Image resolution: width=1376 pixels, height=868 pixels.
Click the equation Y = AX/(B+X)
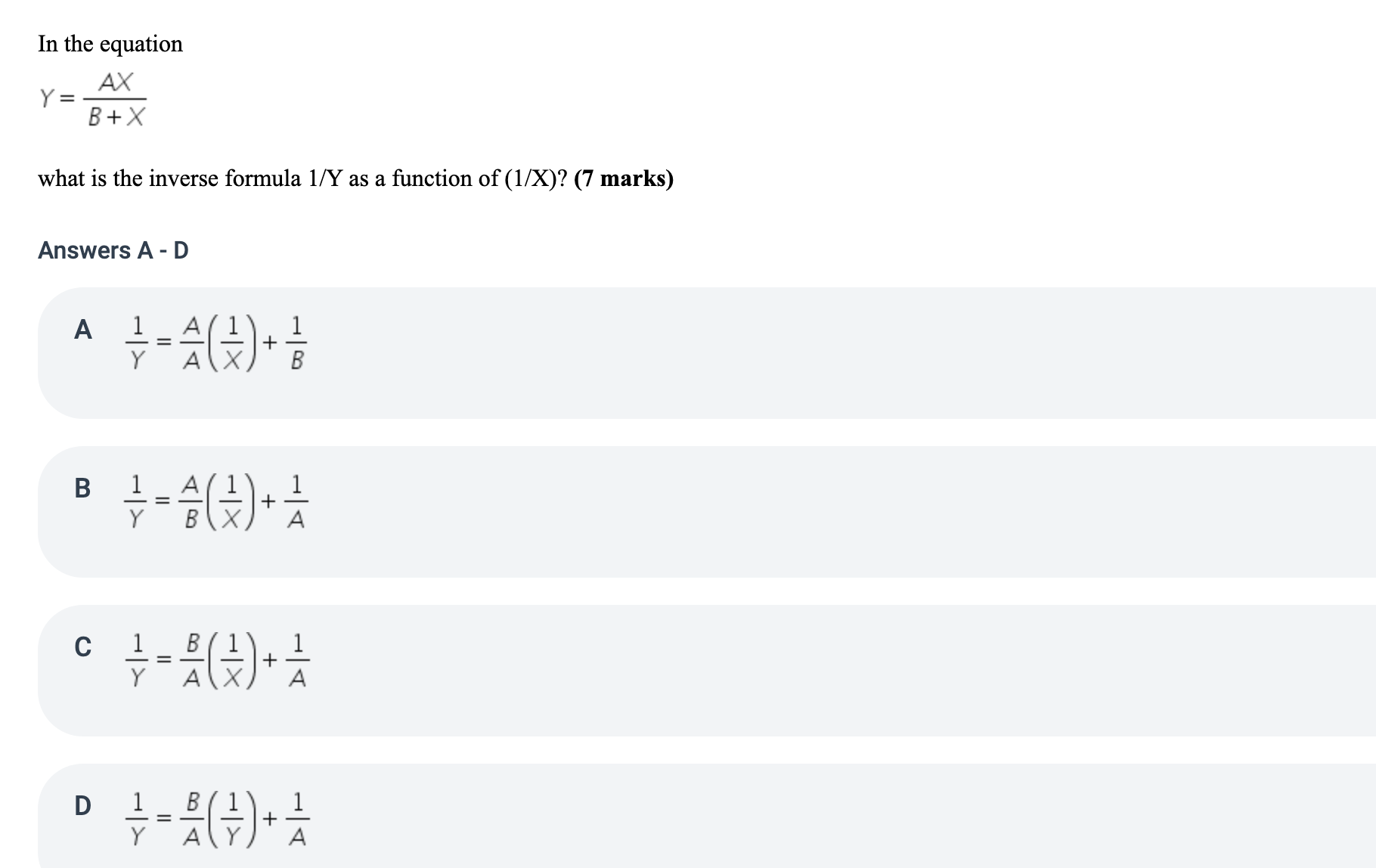(95, 98)
